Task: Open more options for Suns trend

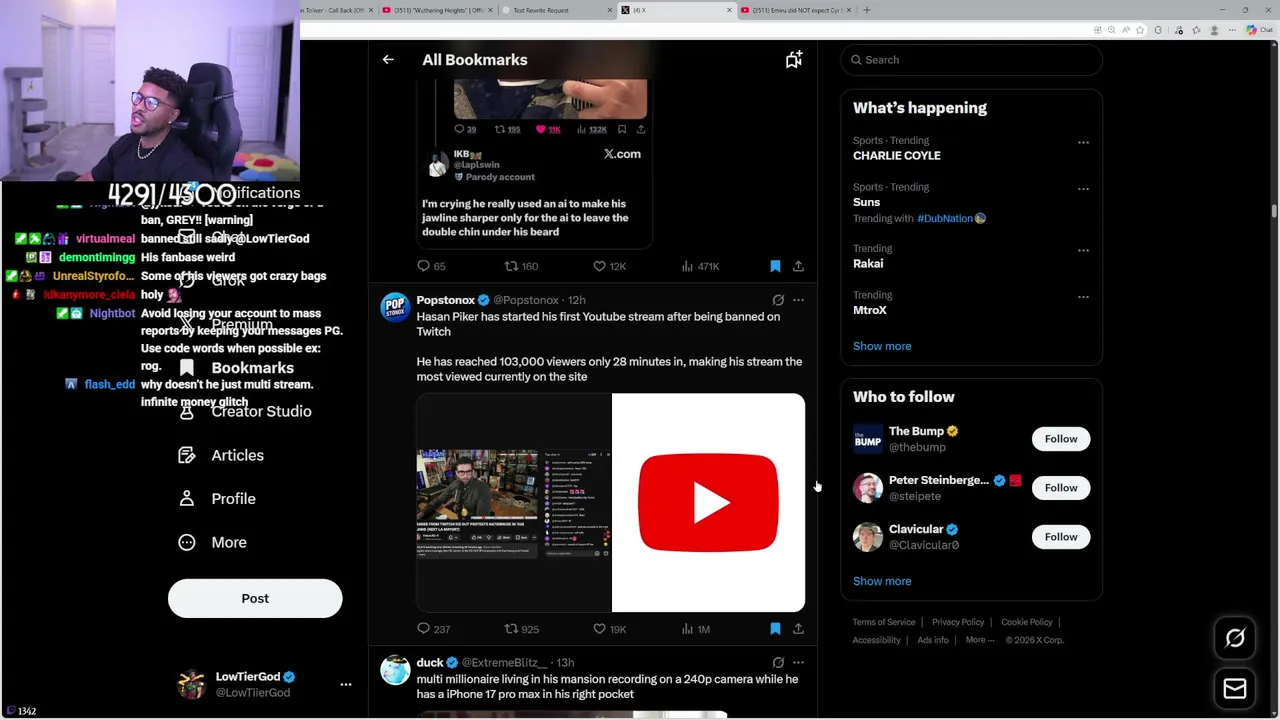Action: pyautogui.click(x=1083, y=188)
